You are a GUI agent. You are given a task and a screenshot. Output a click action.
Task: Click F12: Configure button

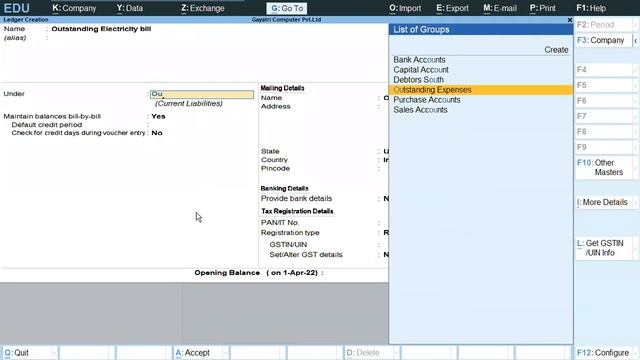click(606, 353)
